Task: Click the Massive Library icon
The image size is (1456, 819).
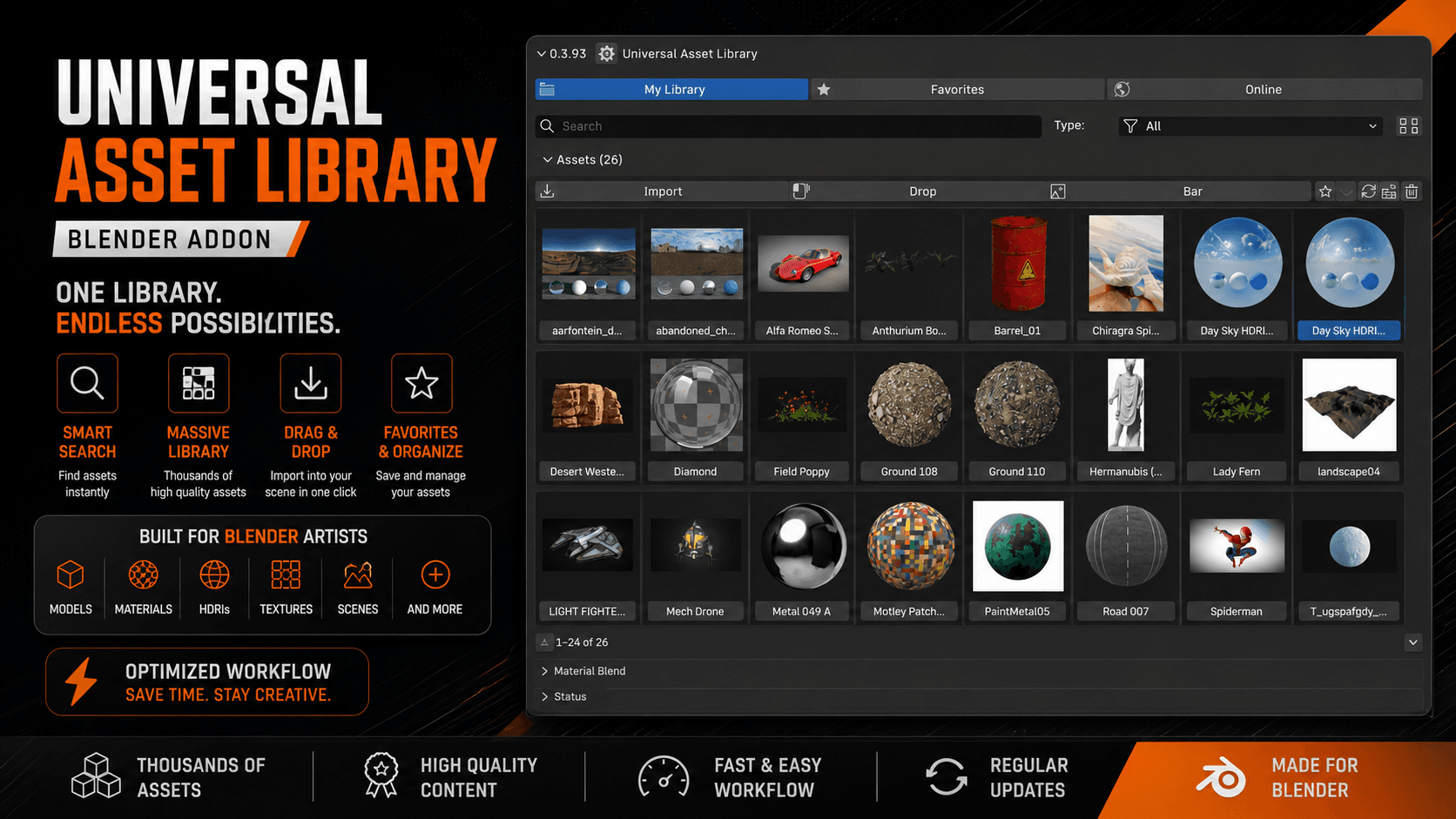Action: [x=199, y=383]
